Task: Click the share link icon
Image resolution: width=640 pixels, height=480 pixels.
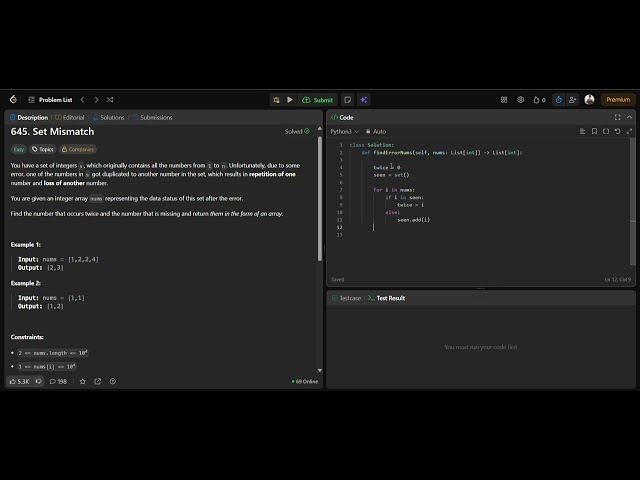Action: point(98,382)
